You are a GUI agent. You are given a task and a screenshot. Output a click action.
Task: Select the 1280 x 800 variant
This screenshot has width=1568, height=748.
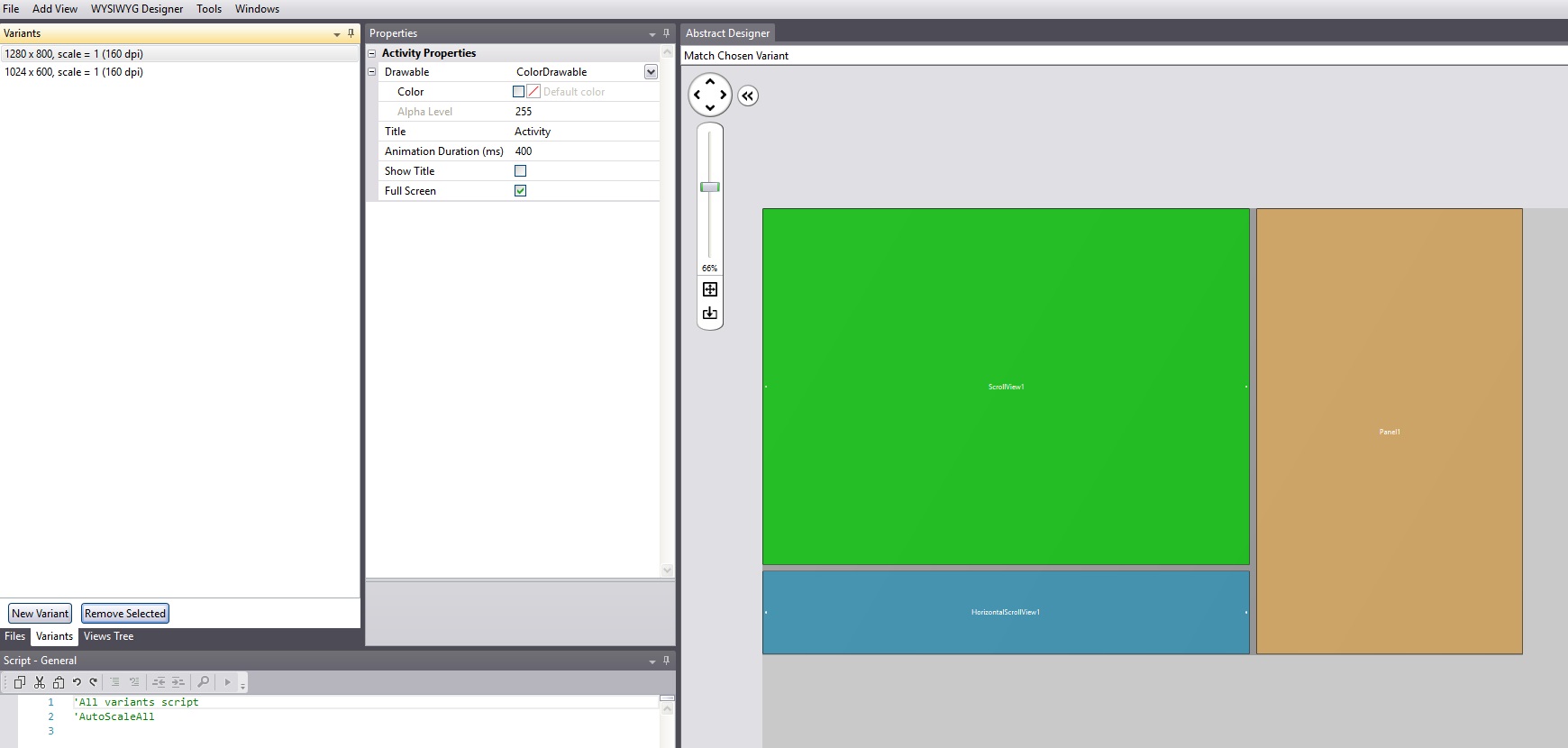179,54
